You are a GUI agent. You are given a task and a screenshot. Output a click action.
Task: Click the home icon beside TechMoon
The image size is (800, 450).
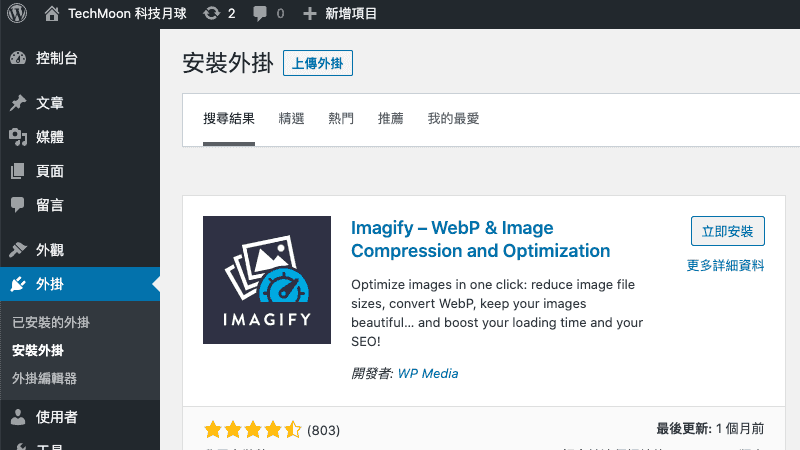click(52, 13)
